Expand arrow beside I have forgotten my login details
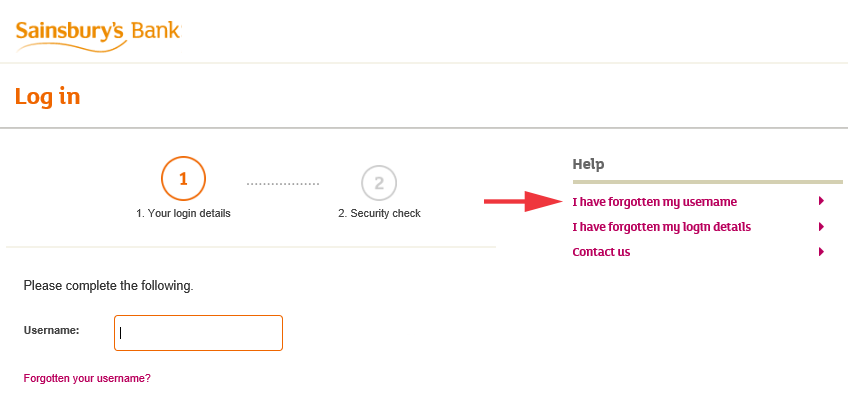The height and width of the screenshot is (394, 848). (822, 226)
